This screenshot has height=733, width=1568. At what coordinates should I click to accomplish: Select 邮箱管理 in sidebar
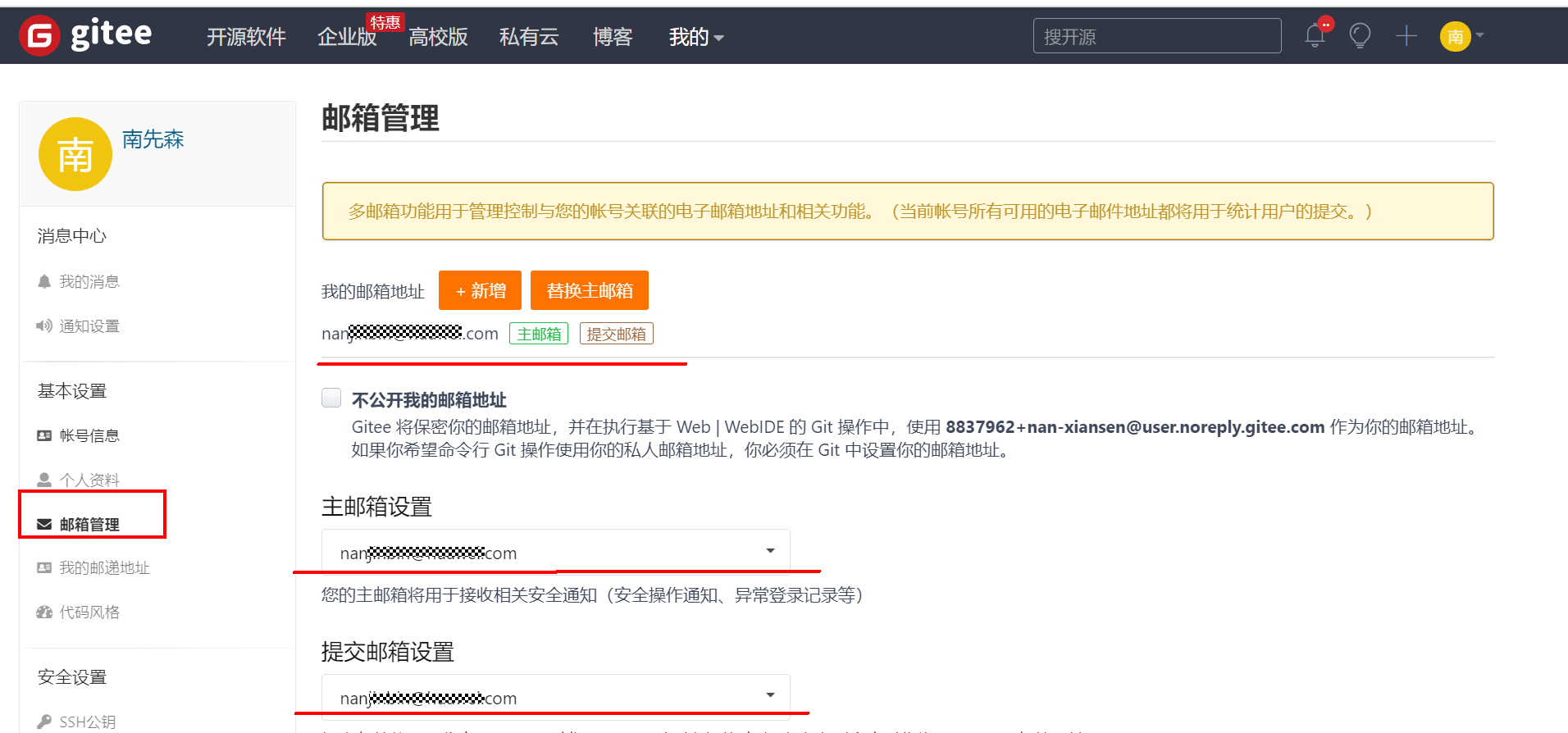(x=89, y=524)
